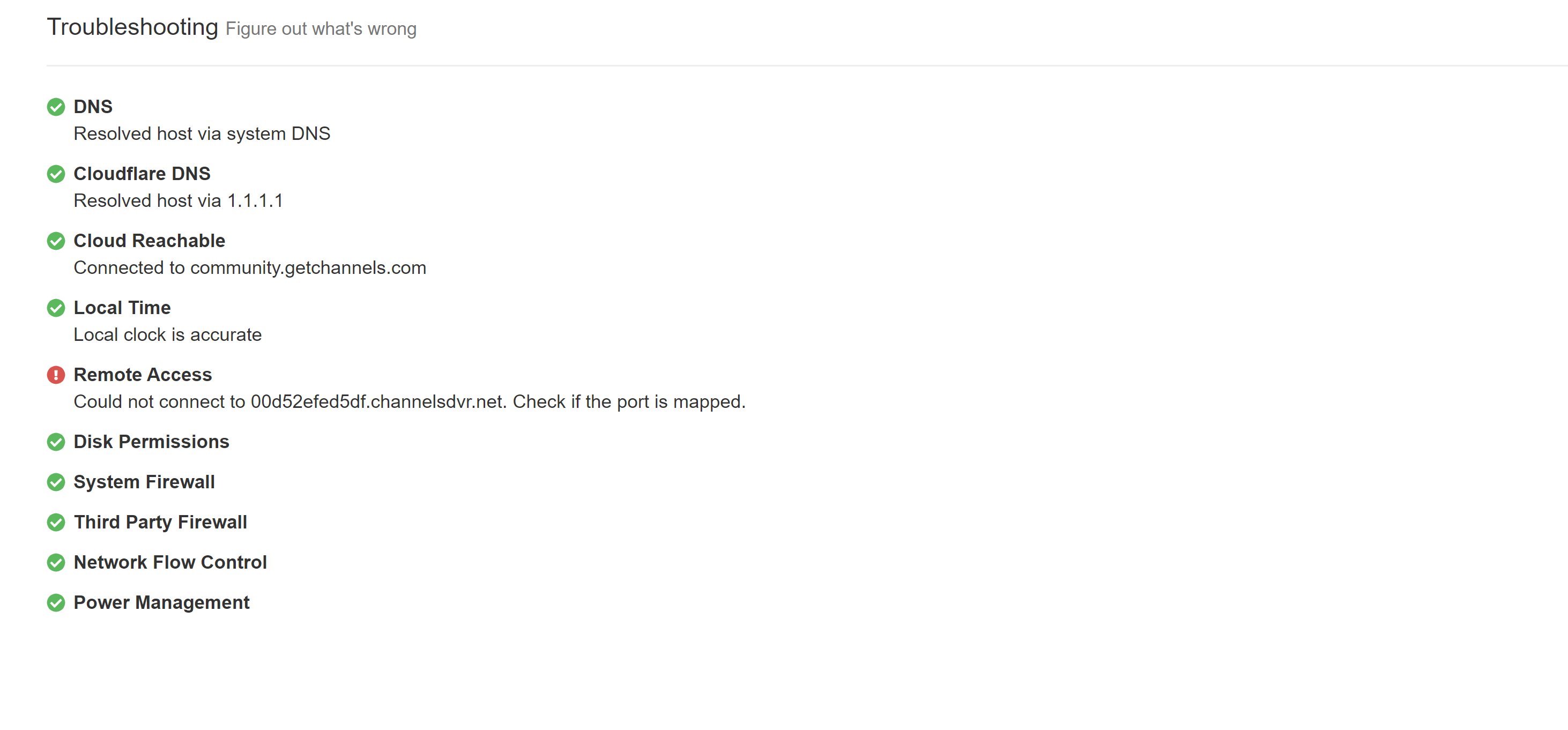Click the community.getchannels.com connection text
1568x730 pixels.
[250, 268]
